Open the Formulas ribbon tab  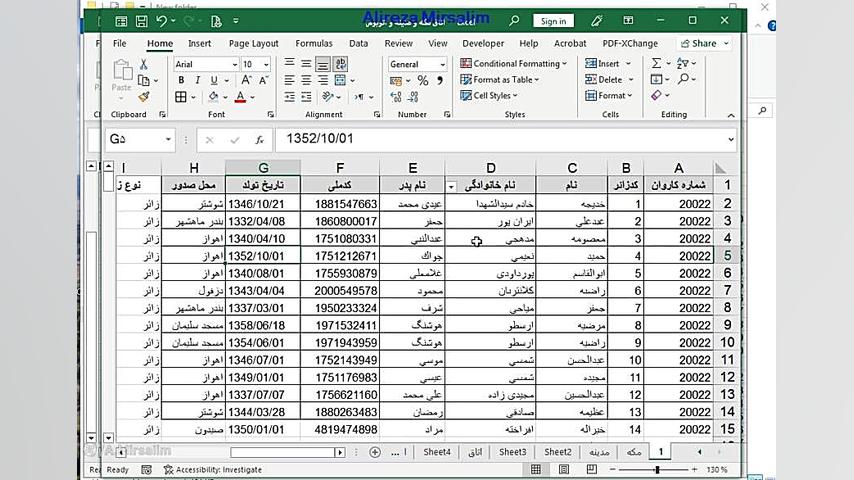pos(313,44)
